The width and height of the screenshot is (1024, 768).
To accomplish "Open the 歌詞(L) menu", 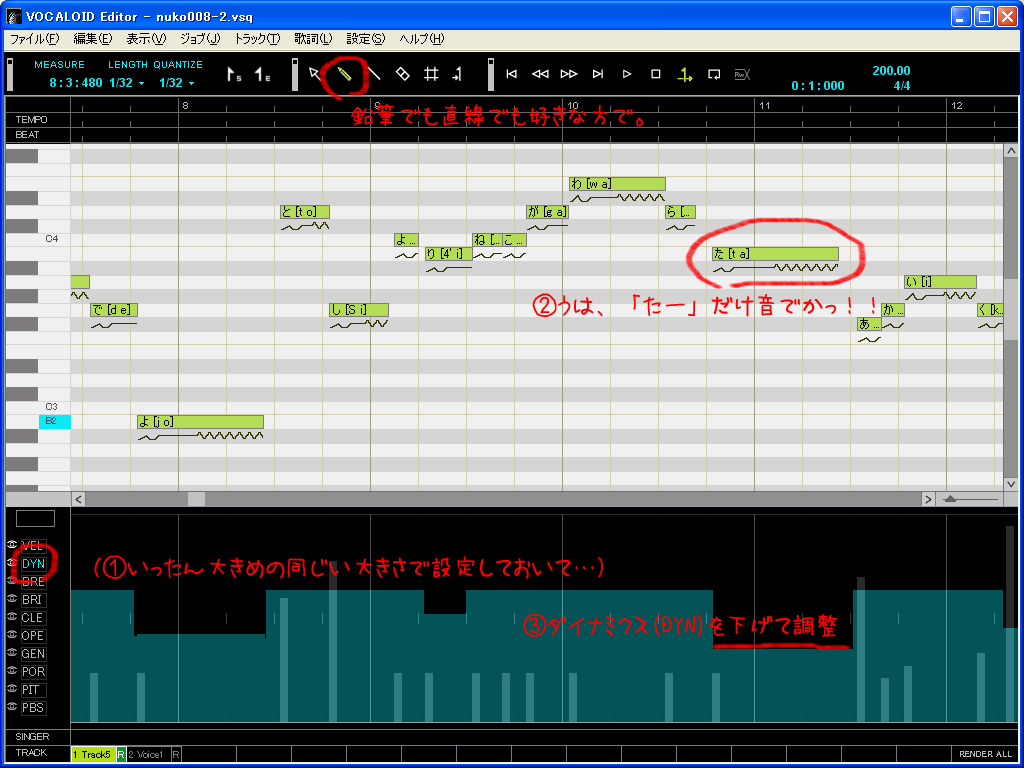I will pos(313,39).
